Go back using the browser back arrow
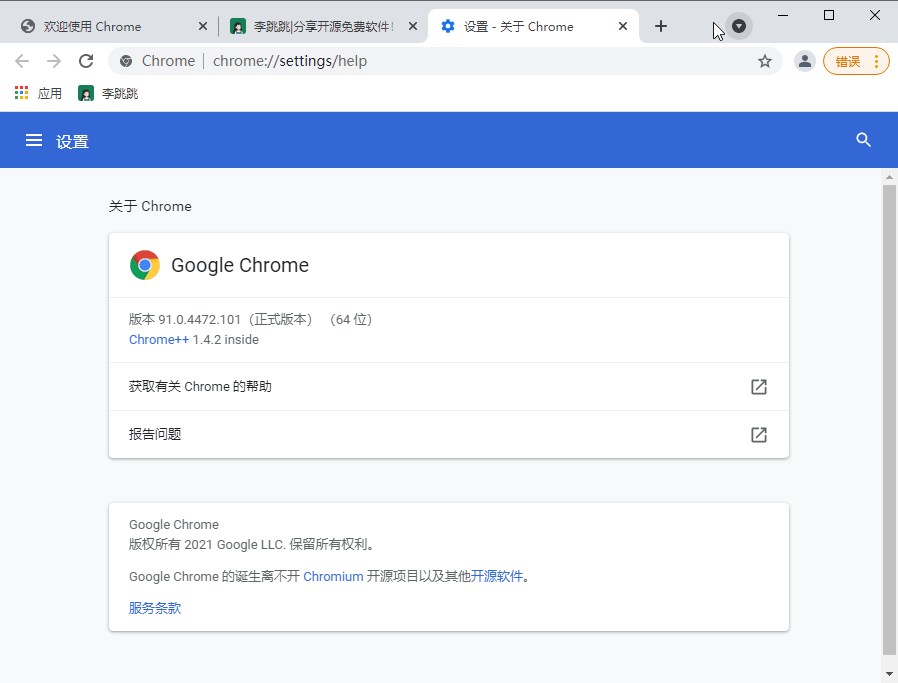The image size is (898, 683). click(22, 61)
